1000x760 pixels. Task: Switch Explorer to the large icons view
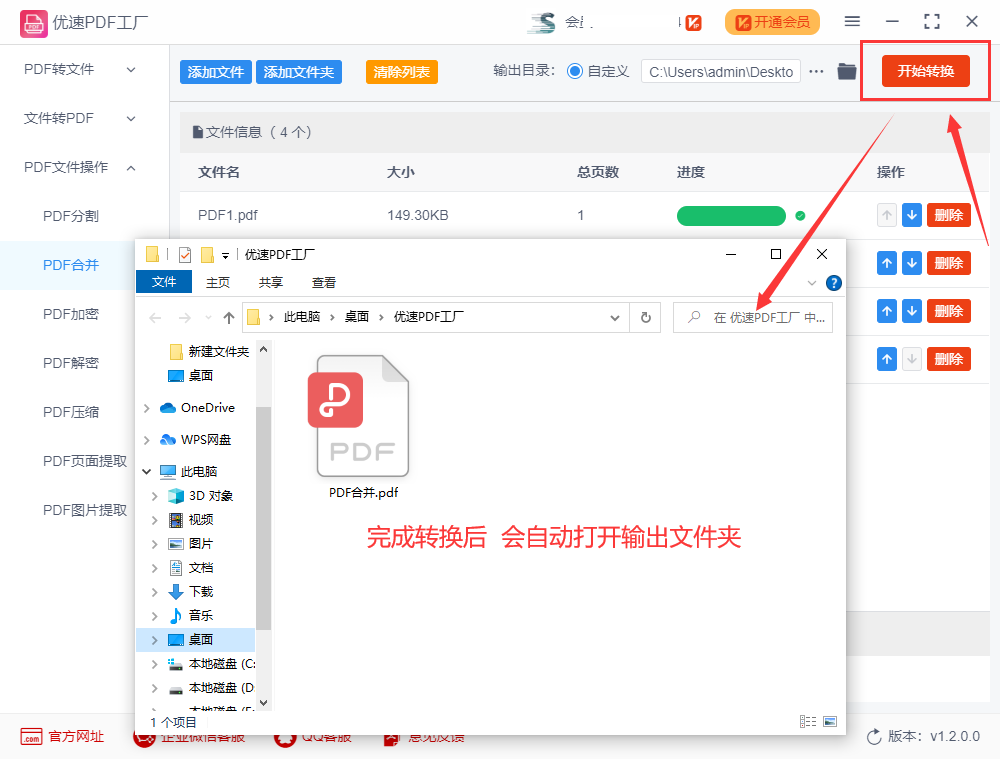(x=830, y=721)
